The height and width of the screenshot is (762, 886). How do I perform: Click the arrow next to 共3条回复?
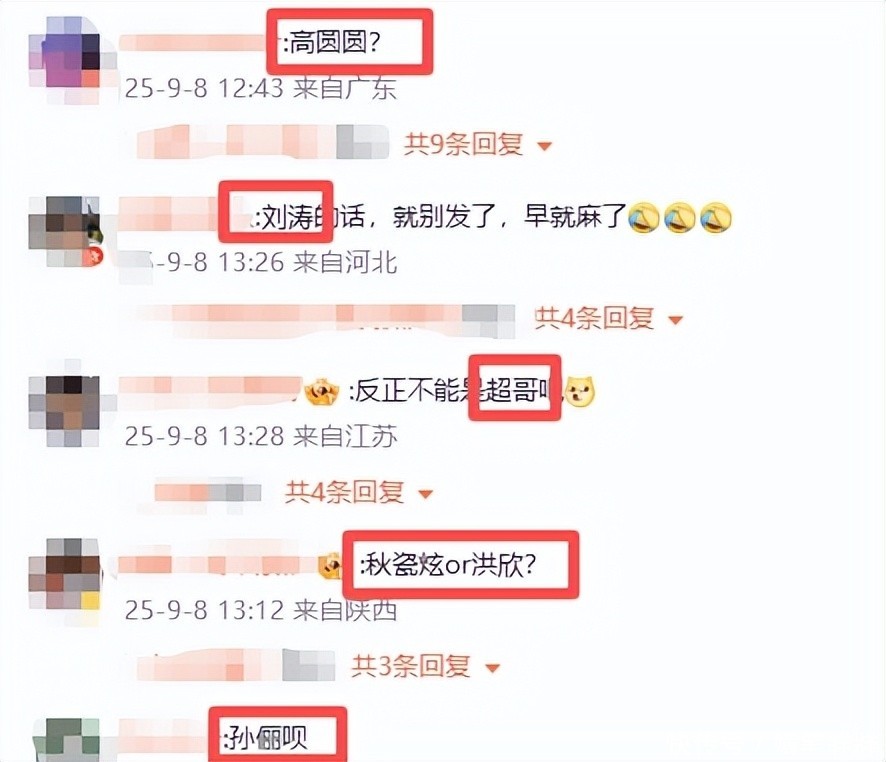(x=492, y=668)
